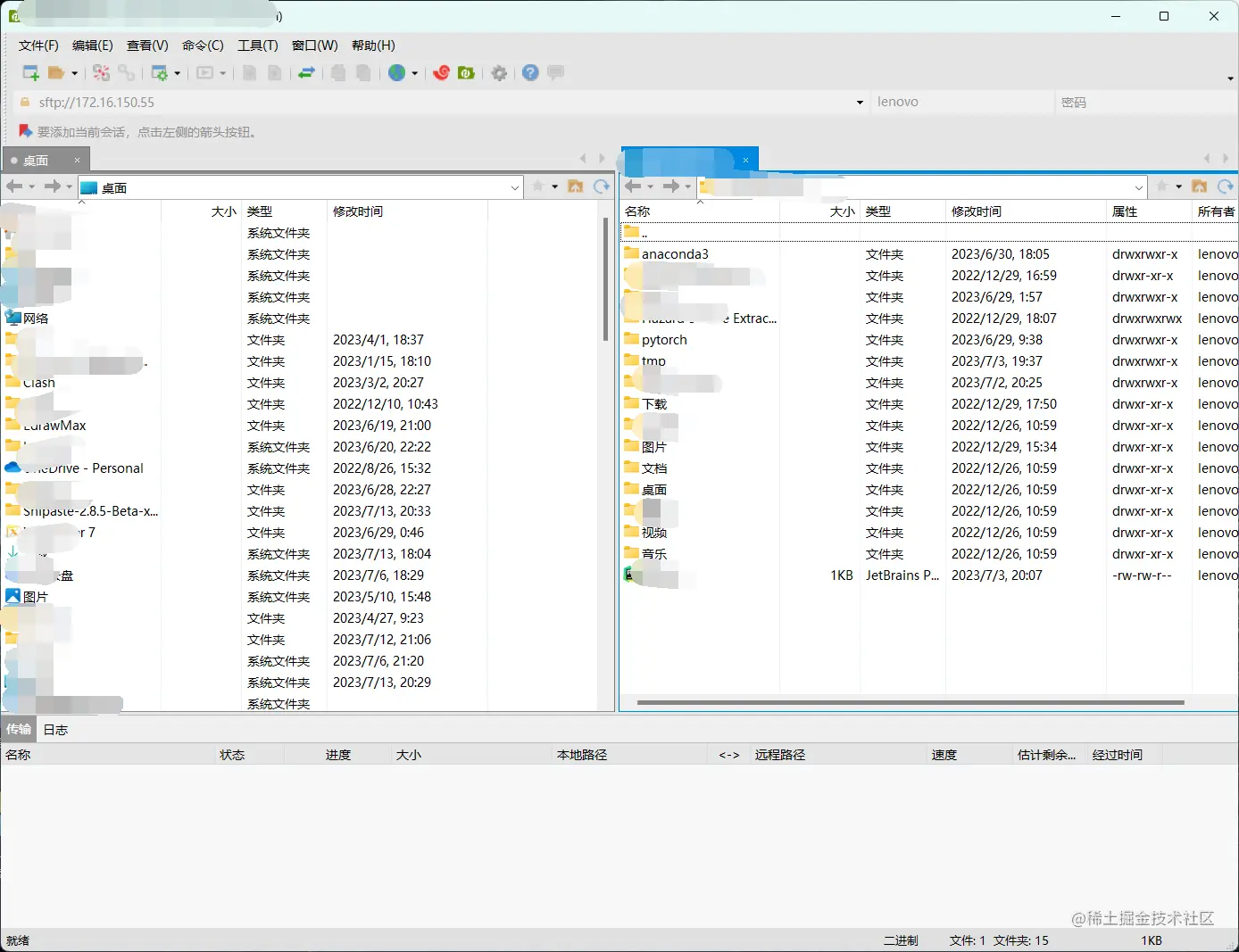Click the synchronize blue-green arrows icon
1239x952 pixels.
306,73
